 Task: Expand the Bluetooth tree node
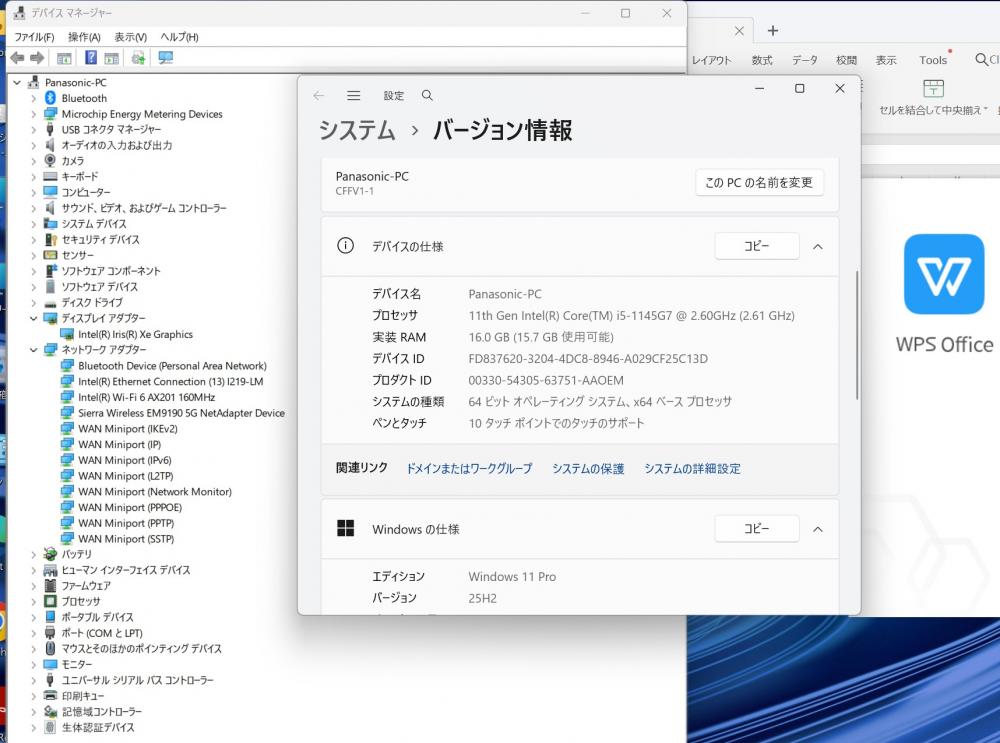pyautogui.click(x=33, y=98)
